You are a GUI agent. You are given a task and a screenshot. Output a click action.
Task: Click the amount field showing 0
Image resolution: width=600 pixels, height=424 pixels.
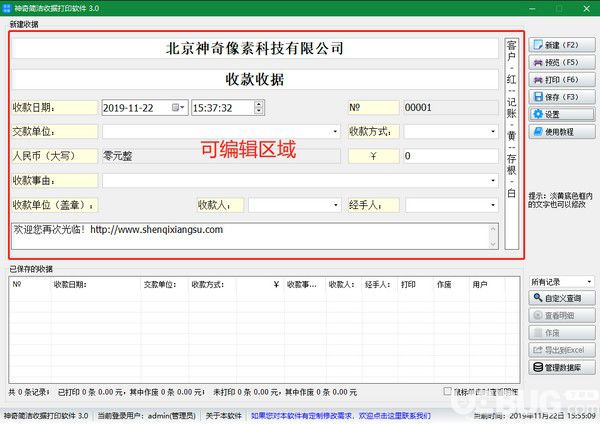point(451,156)
